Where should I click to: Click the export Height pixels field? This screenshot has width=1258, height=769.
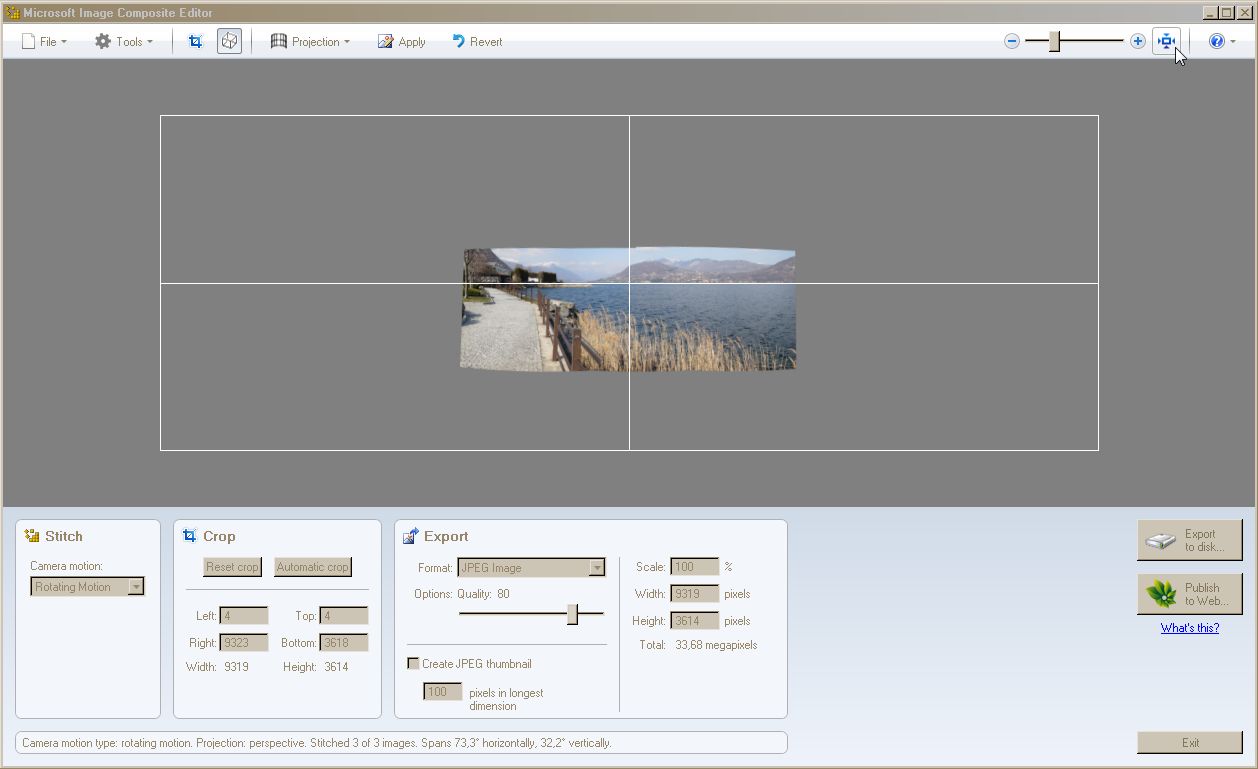pyautogui.click(x=695, y=621)
